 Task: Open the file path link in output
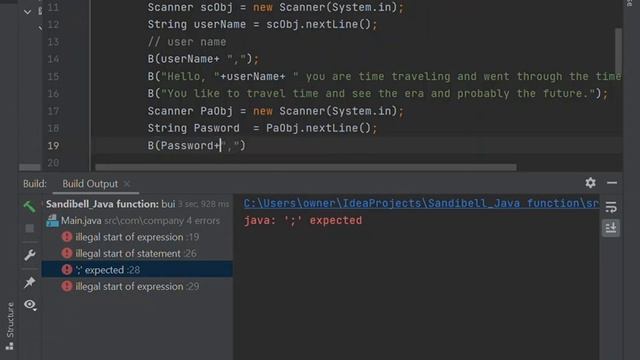click(x=421, y=203)
